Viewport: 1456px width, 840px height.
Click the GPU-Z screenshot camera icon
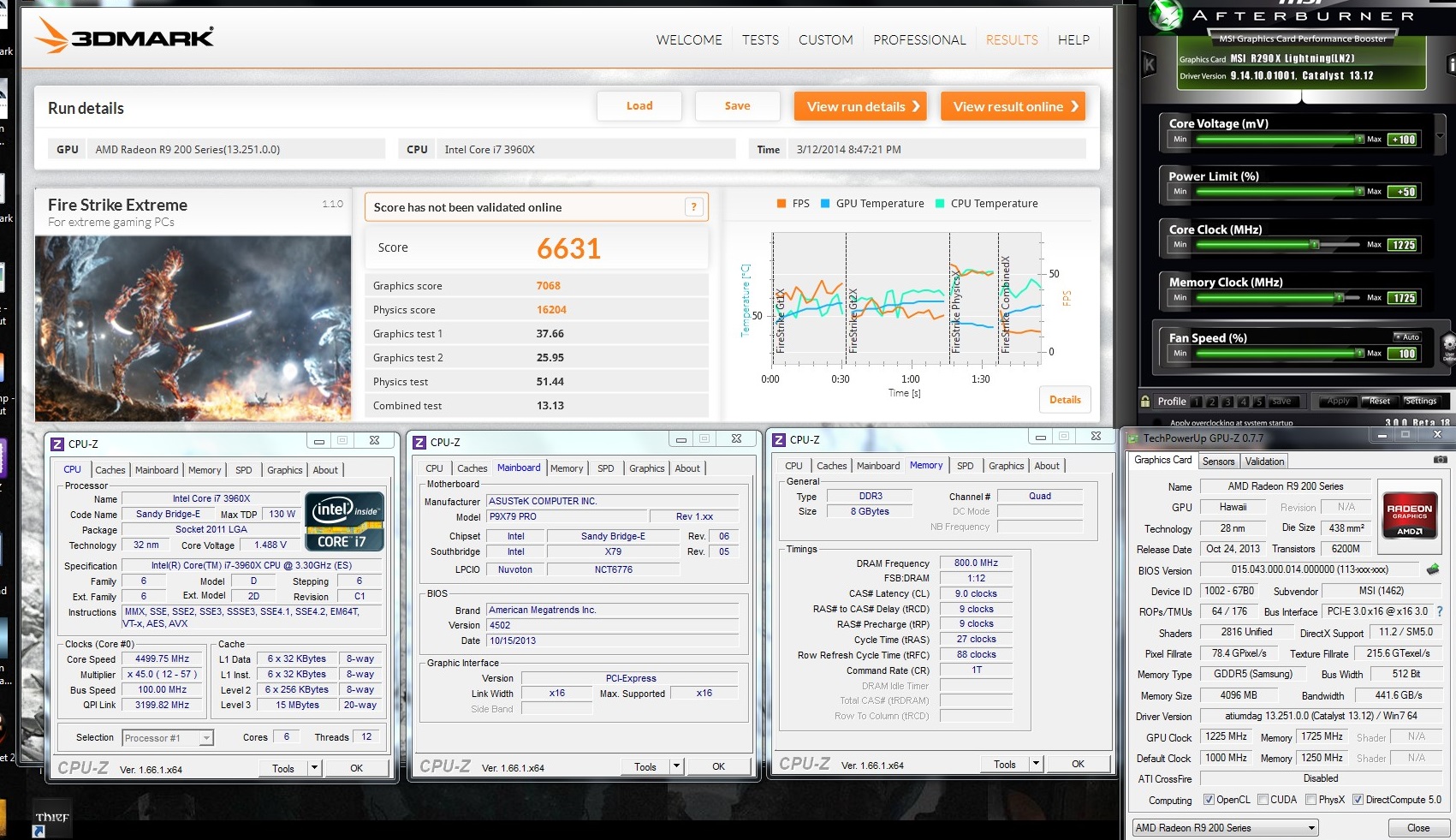click(x=1441, y=460)
